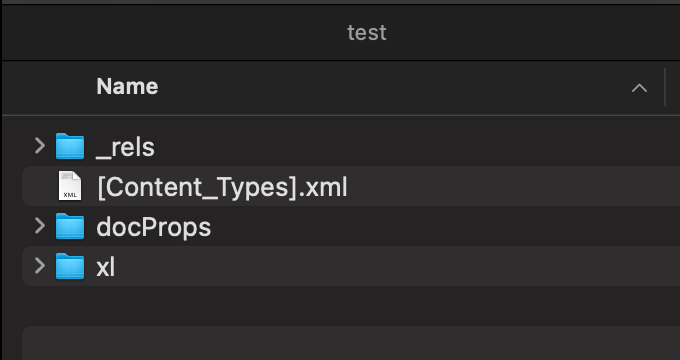
Task: Click the XML document icon for [Content_Types].xml
Action: (x=70, y=186)
